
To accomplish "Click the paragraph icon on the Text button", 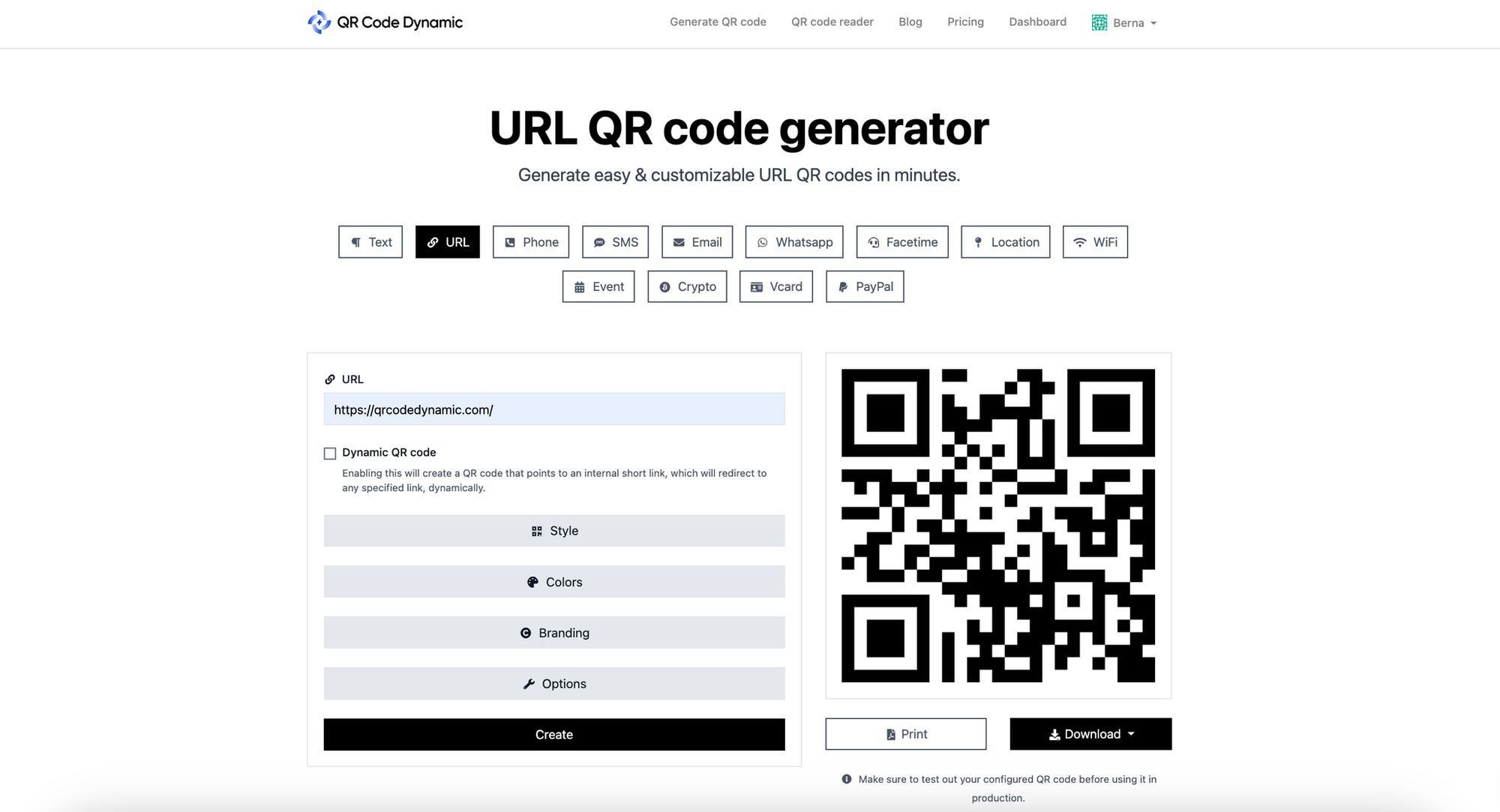I will [x=356, y=242].
